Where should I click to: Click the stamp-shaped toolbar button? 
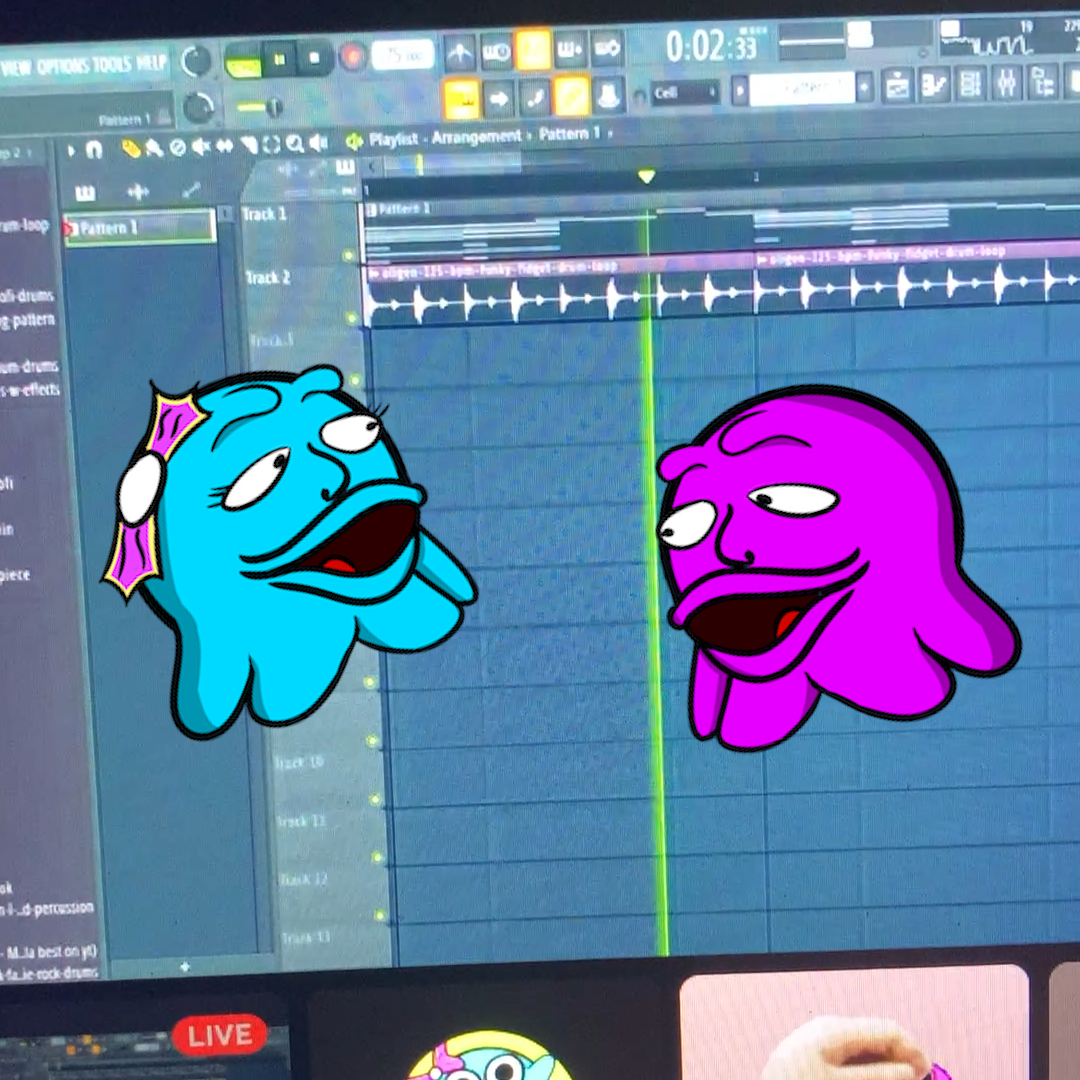[609, 95]
